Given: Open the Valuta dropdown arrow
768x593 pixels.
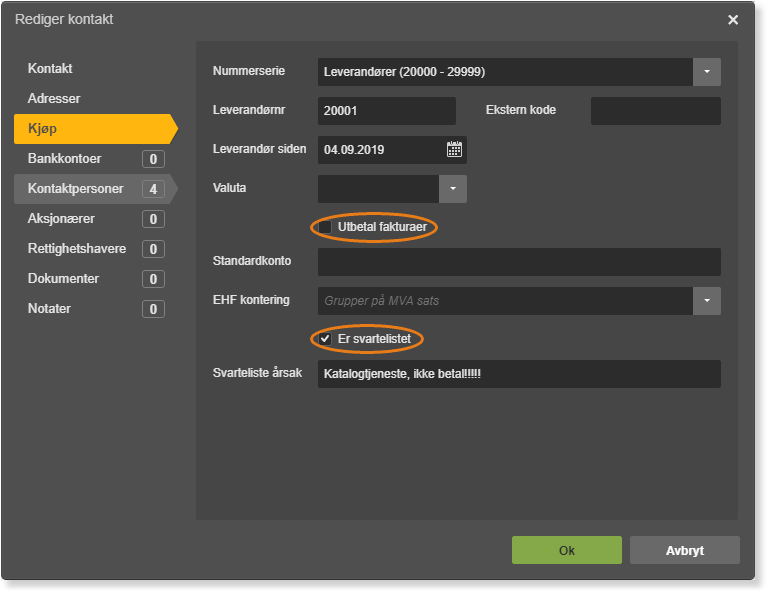Looking at the screenshot, I should point(453,189).
